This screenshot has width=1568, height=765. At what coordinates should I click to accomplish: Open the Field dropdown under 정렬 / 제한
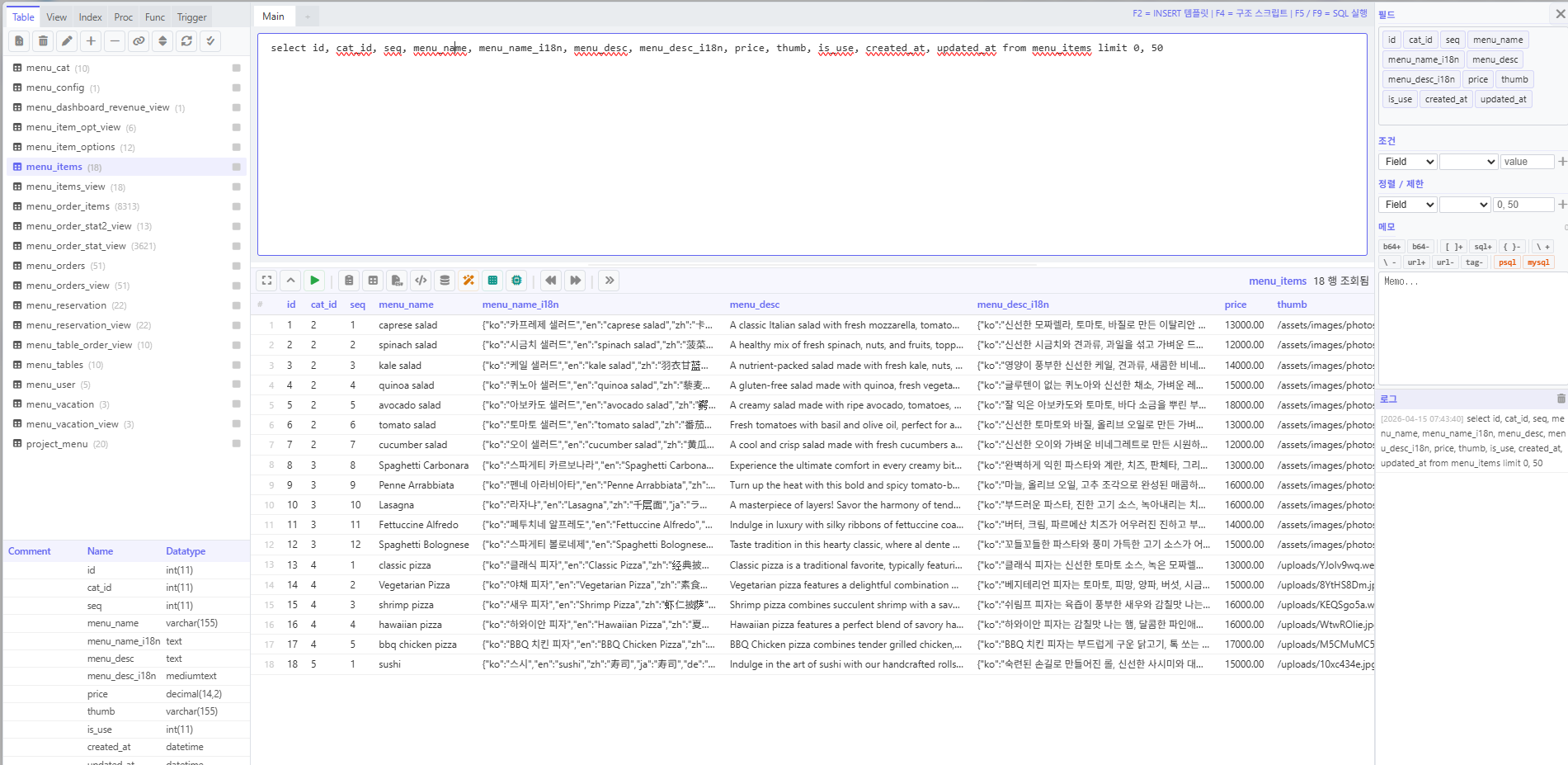click(x=1406, y=204)
